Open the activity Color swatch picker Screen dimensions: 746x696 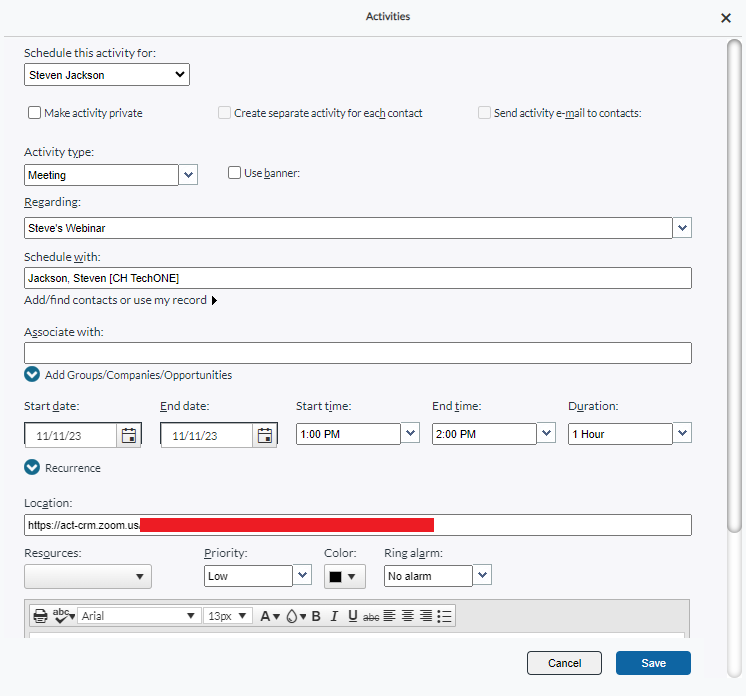tap(344, 577)
